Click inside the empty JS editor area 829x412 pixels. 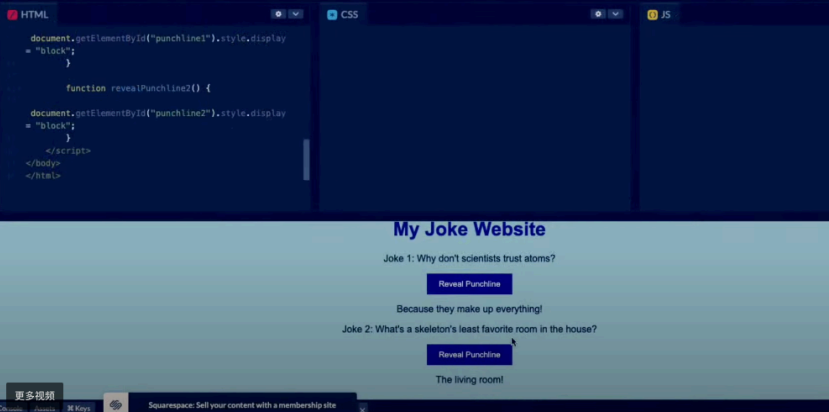point(734,116)
